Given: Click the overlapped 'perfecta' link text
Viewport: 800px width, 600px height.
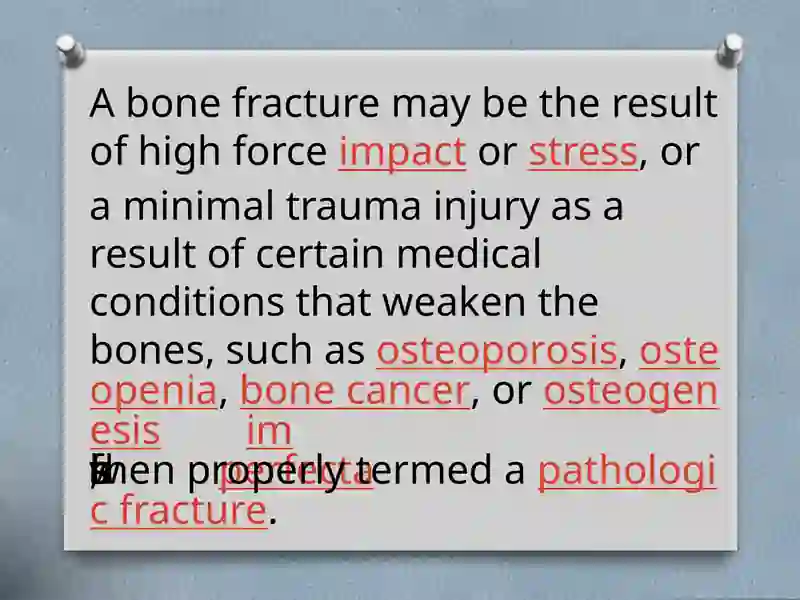Looking at the screenshot, I should (297, 472).
